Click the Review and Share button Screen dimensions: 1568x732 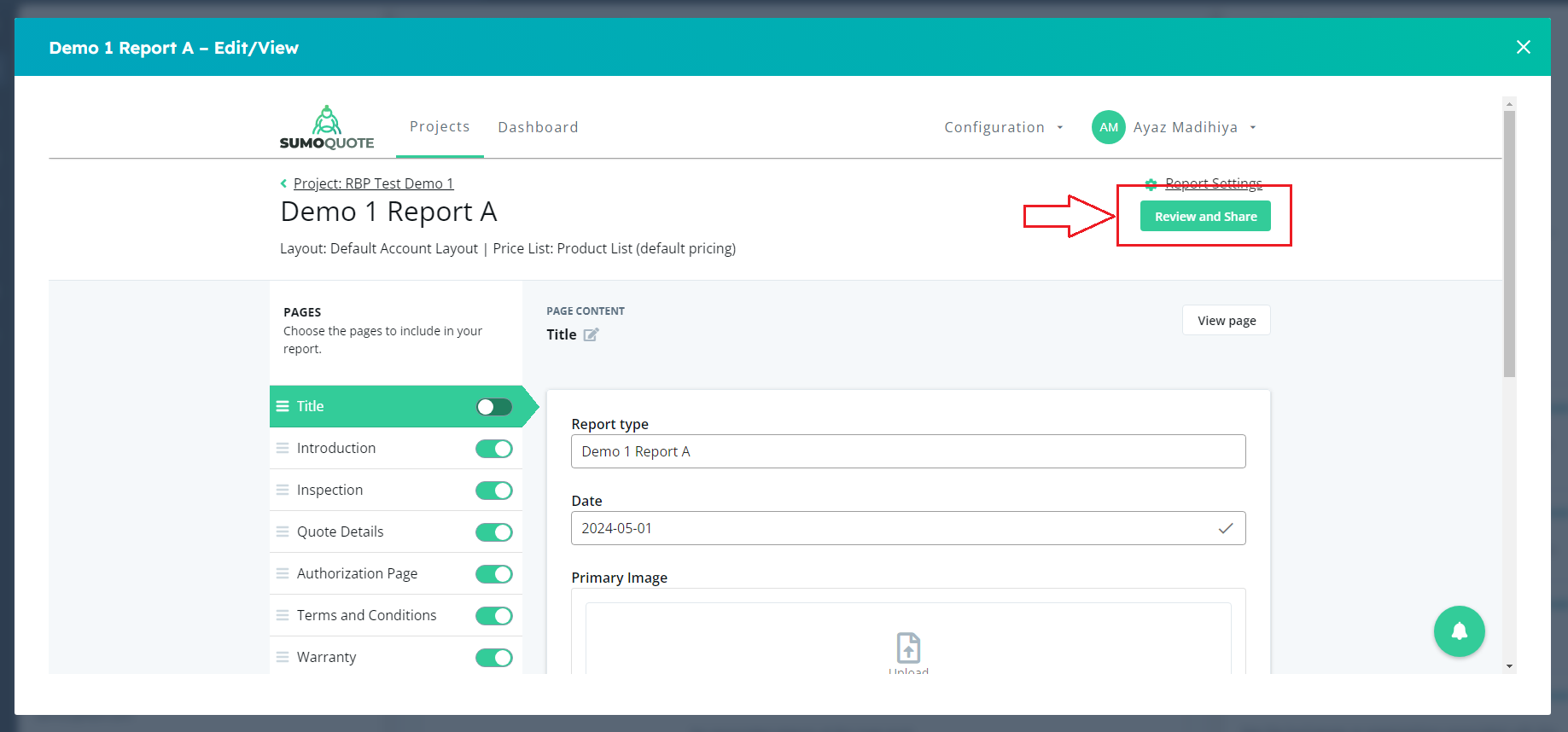pyautogui.click(x=1205, y=217)
